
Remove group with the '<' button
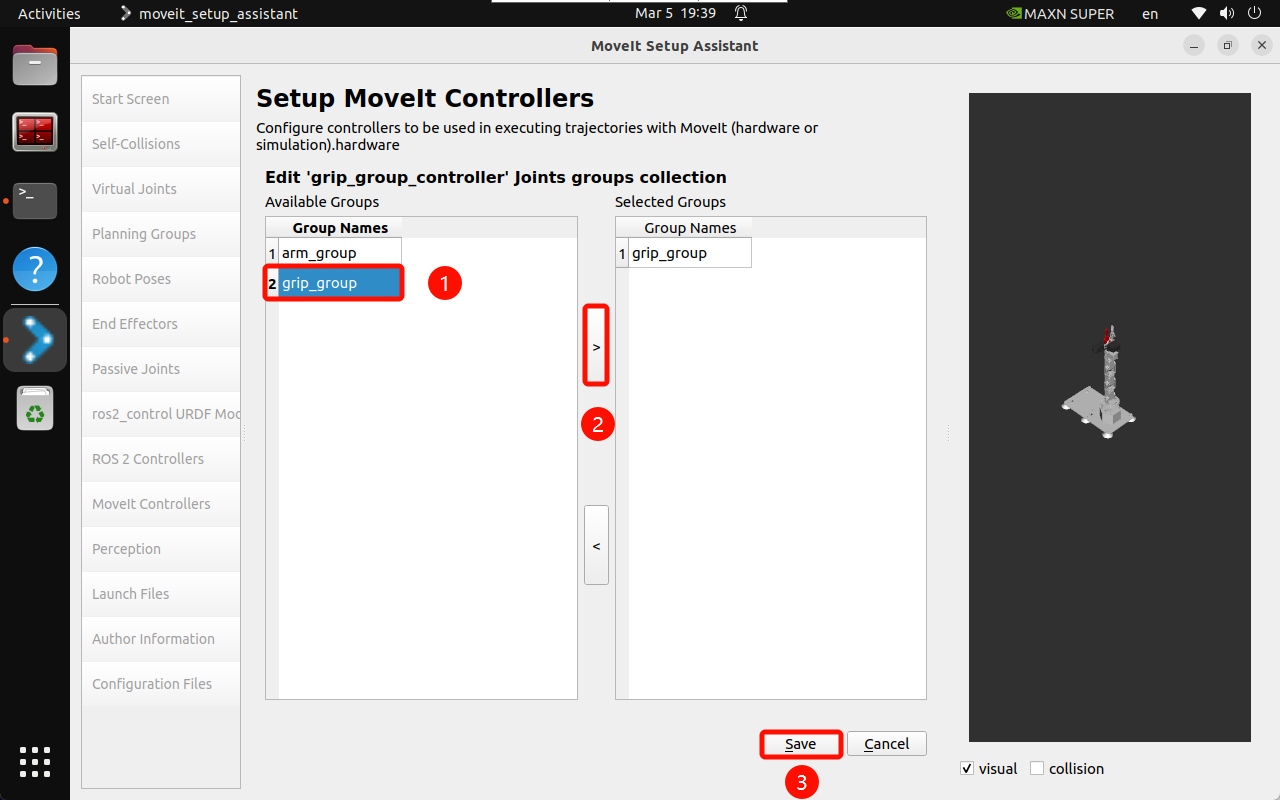(596, 545)
